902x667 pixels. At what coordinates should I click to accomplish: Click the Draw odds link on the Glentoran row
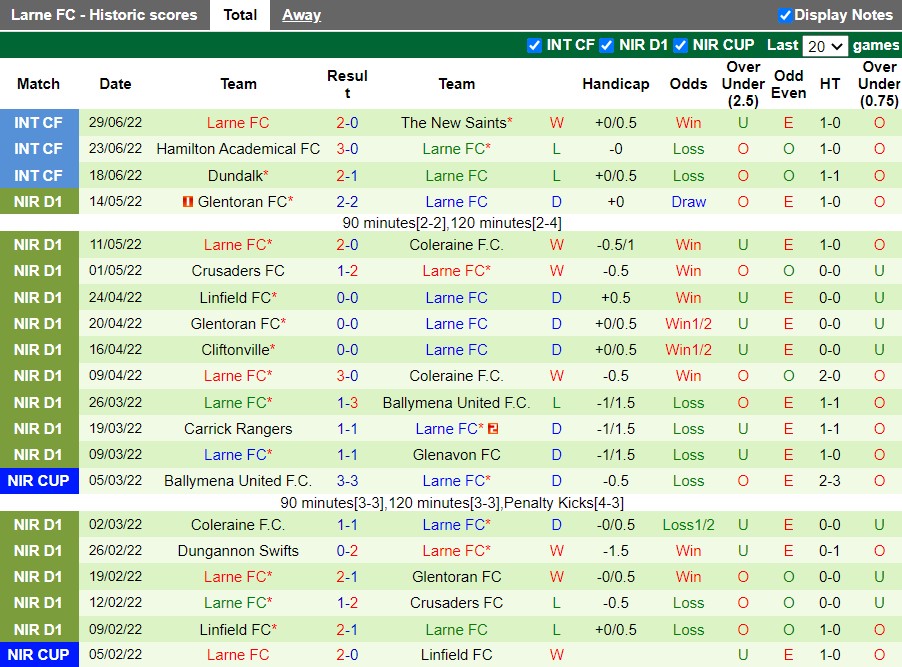(688, 201)
